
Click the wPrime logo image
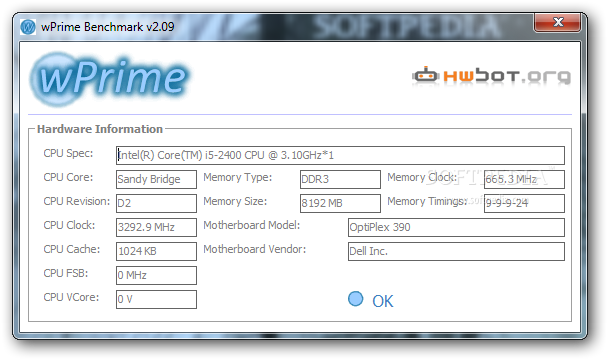[x=109, y=79]
